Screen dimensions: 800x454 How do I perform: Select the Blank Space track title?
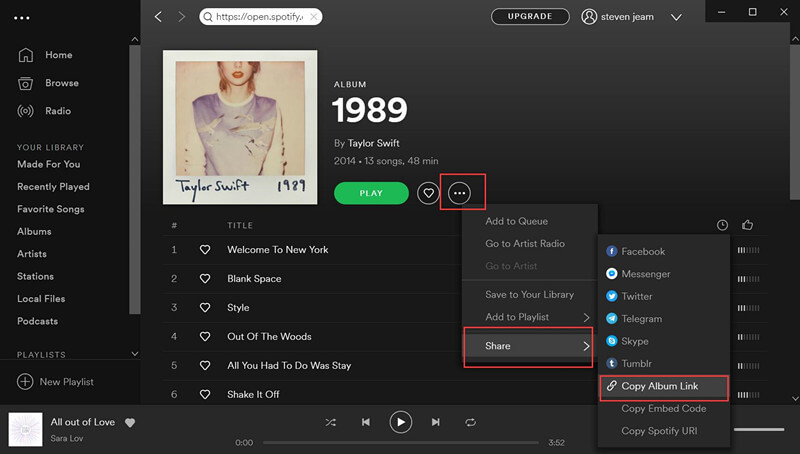click(254, 279)
